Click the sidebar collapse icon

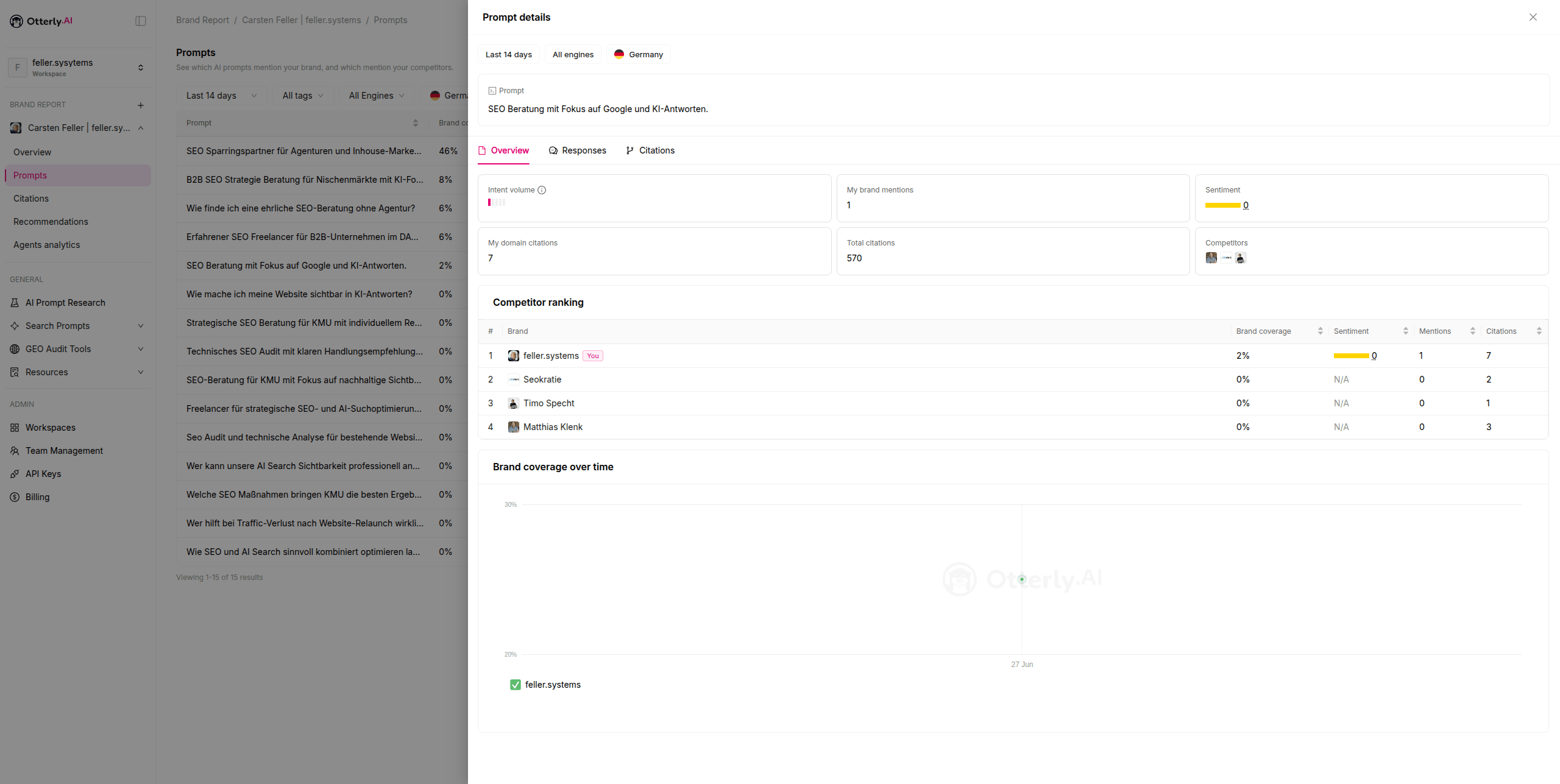tap(141, 21)
